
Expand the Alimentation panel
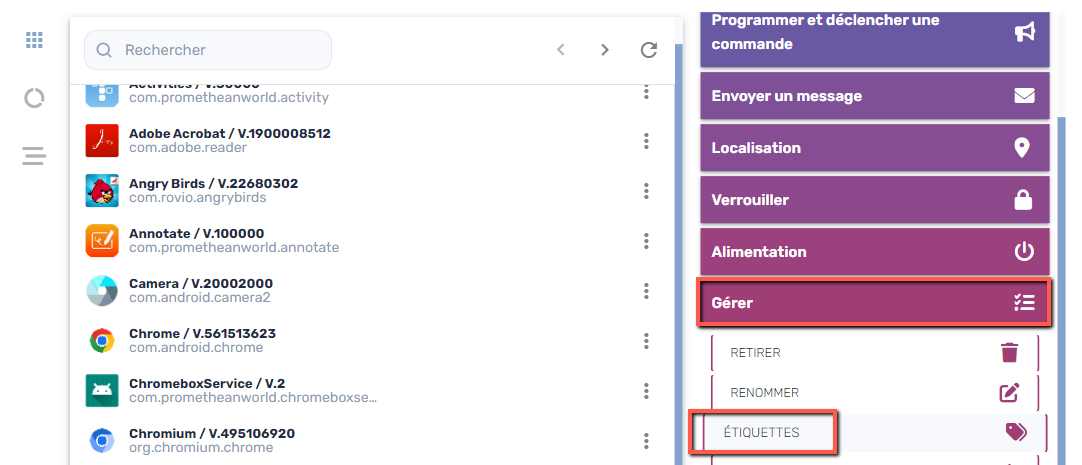[874, 252]
